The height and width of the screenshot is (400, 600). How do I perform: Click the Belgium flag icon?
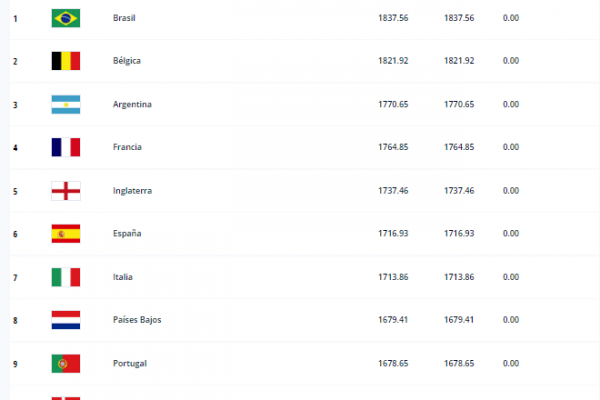[66, 61]
